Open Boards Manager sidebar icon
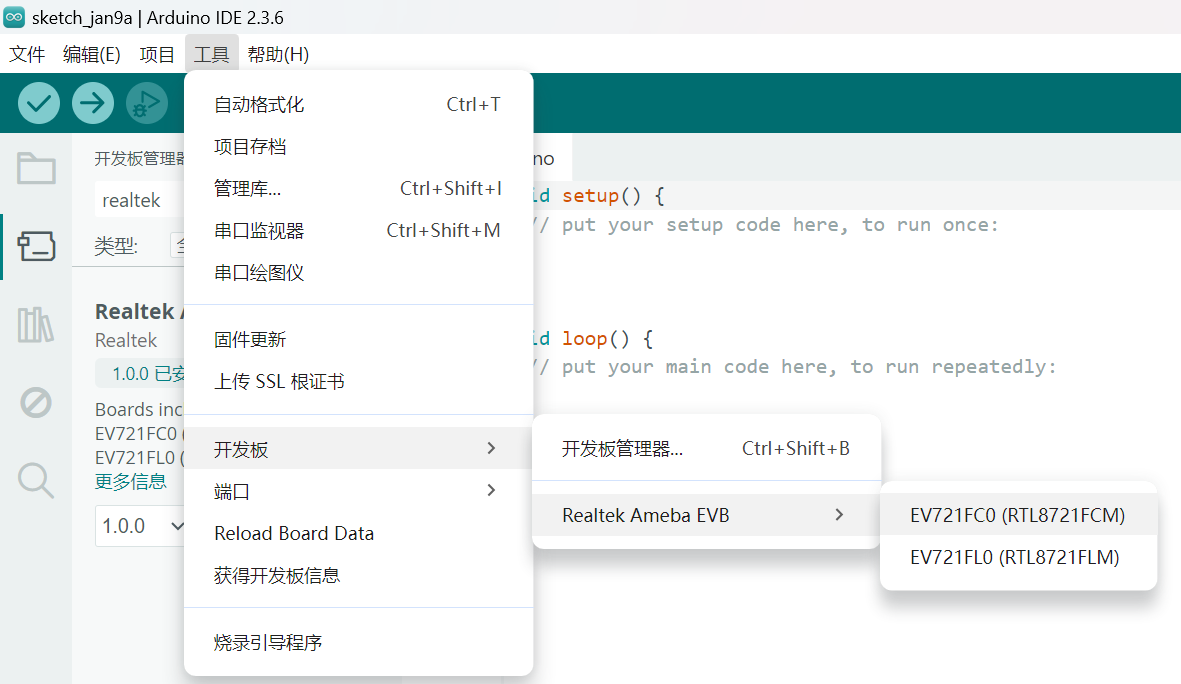The height and width of the screenshot is (684, 1181). (x=36, y=246)
